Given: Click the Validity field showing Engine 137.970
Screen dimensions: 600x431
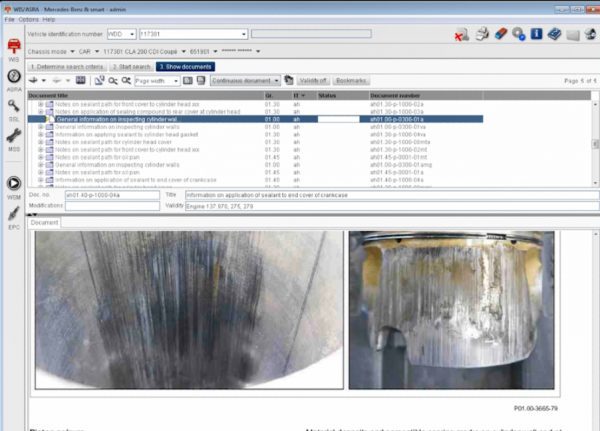Looking at the screenshot, I should pyautogui.click(x=392, y=206).
